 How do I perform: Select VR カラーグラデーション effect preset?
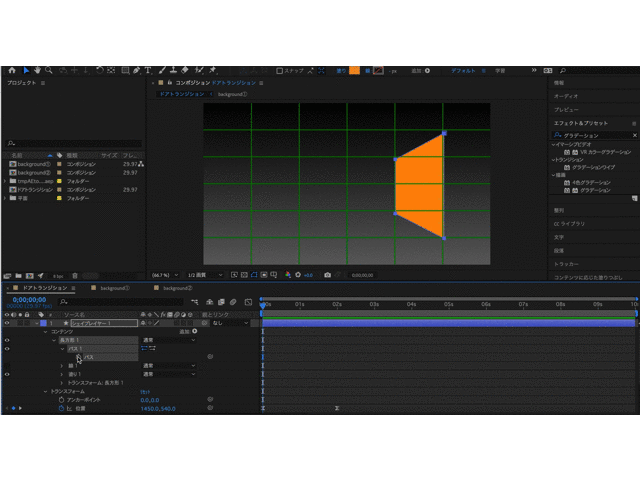(598, 152)
